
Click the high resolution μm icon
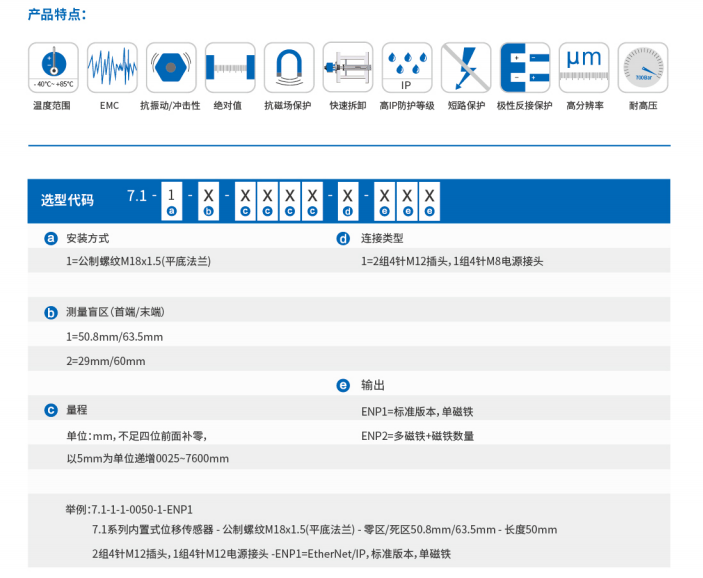tap(584, 68)
